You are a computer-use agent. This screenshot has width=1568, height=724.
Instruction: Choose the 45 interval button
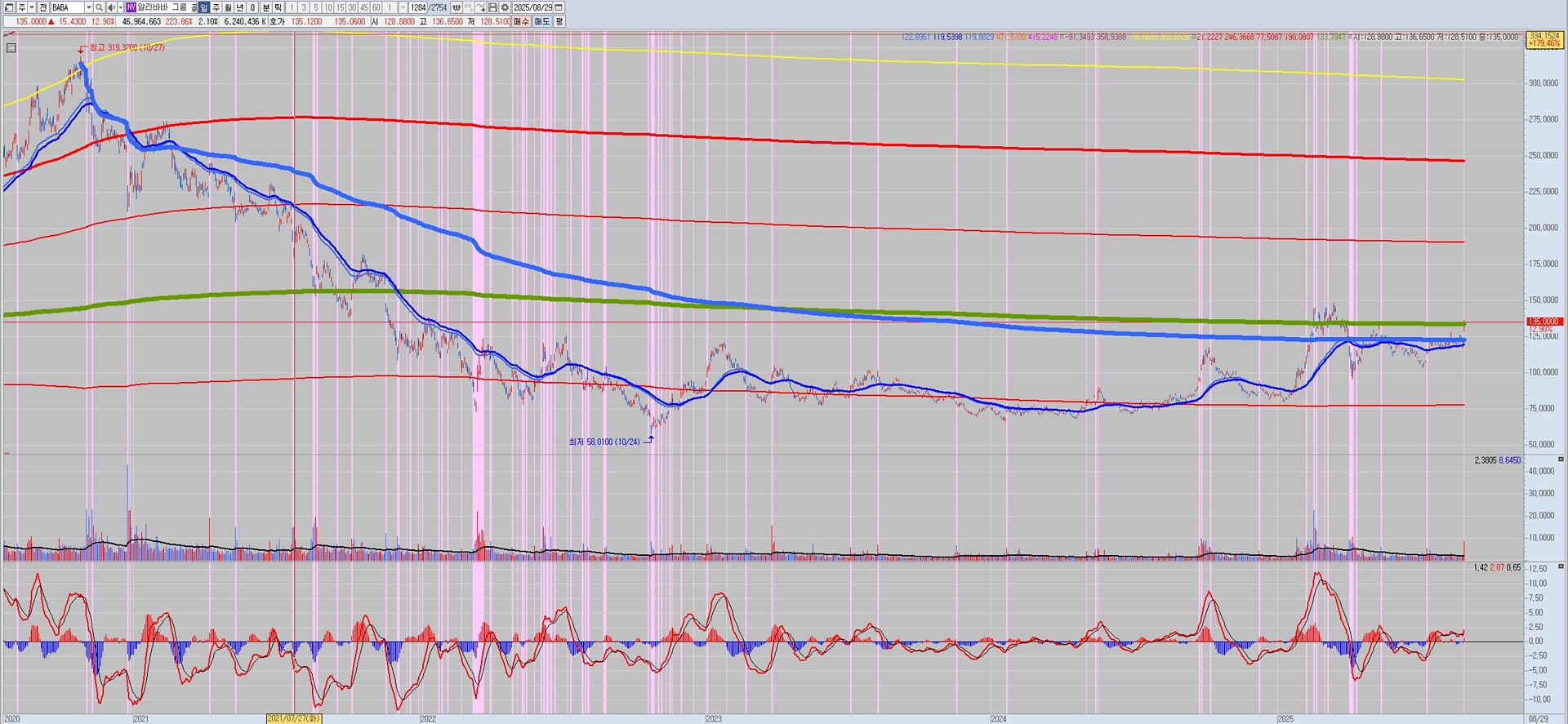coord(364,7)
